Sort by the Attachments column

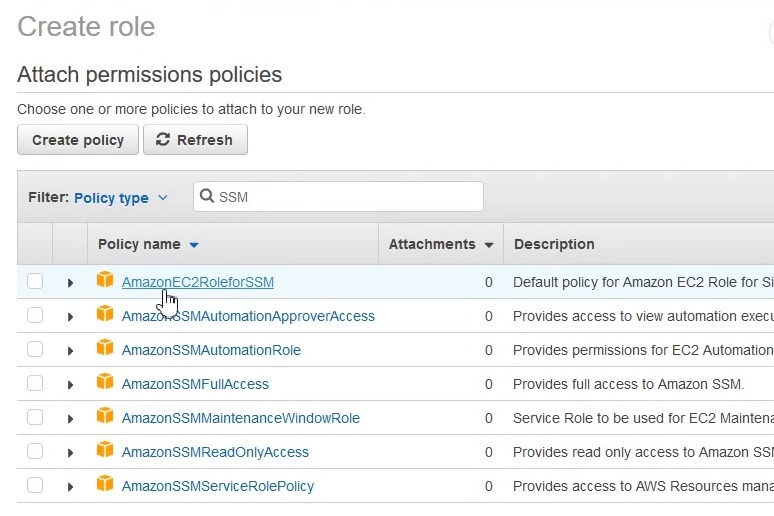click(x=441, y=244)
